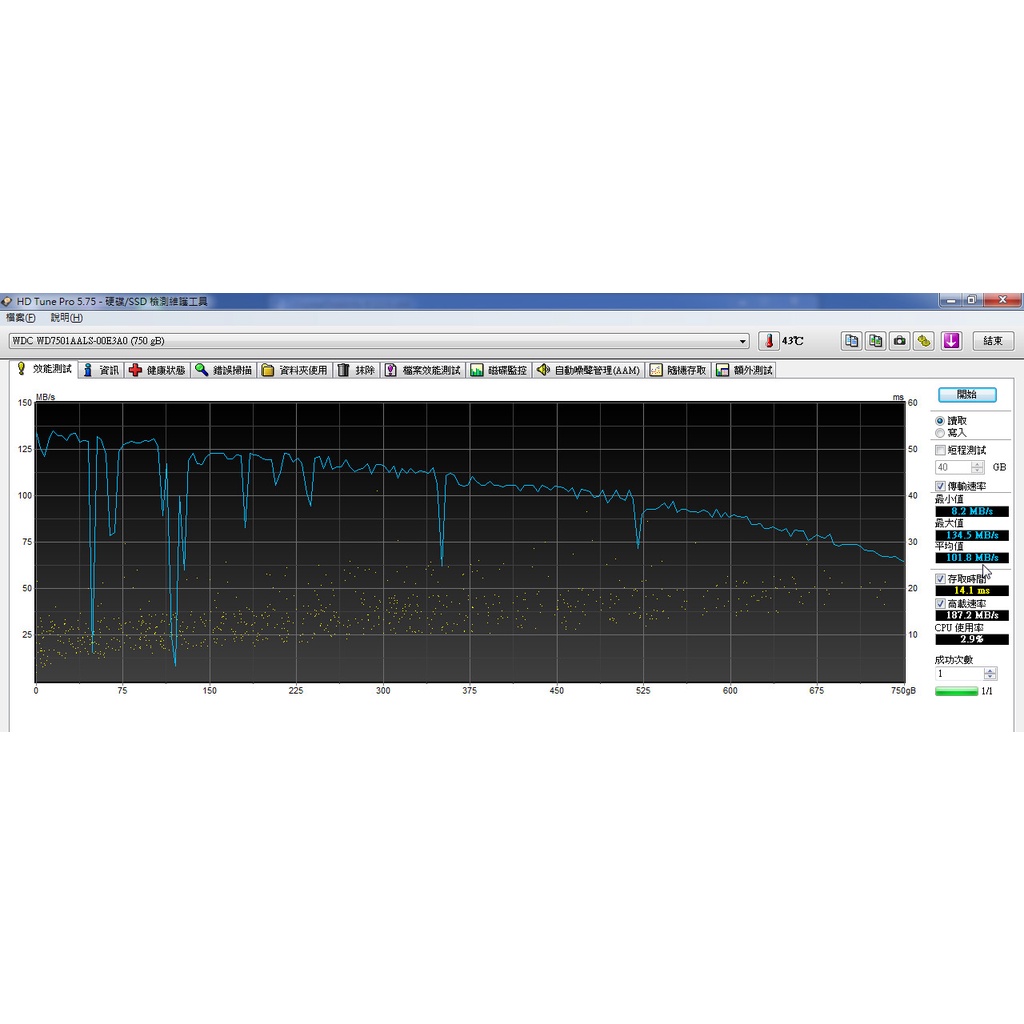This screenshot has height=1024, width=1024.
Task: Click the 結束 exit button
Action: 992,341
